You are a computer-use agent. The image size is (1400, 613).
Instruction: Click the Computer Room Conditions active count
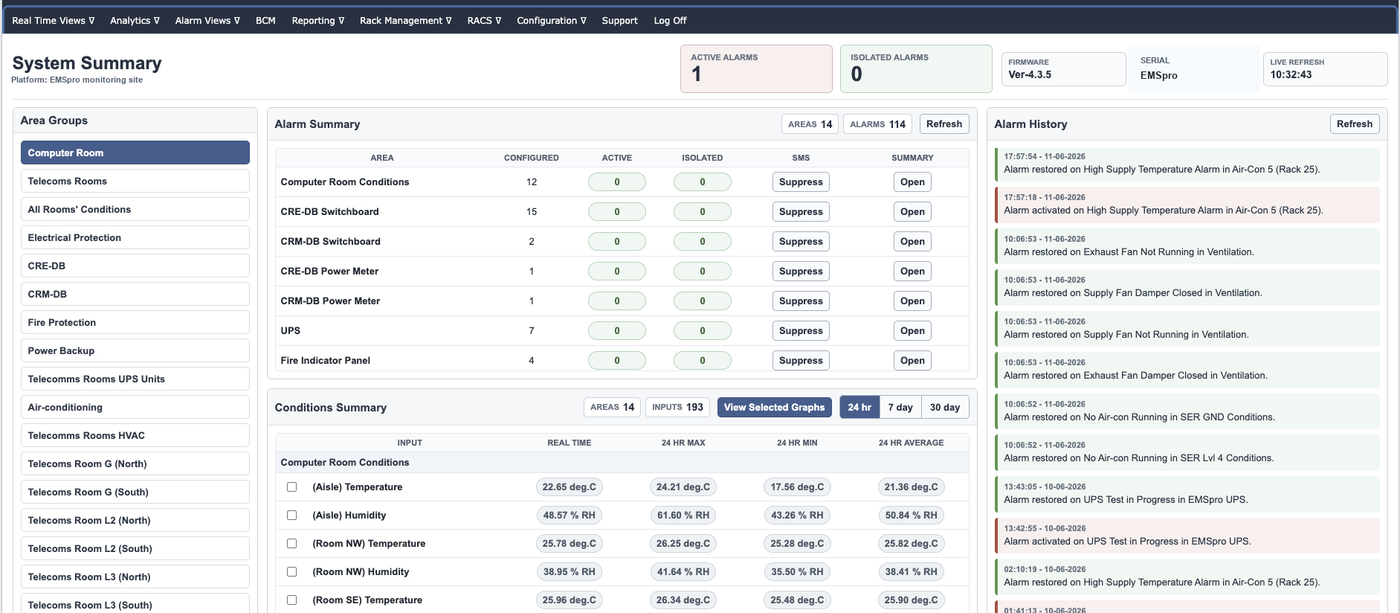pyautogui.click(x=617, y=182)
